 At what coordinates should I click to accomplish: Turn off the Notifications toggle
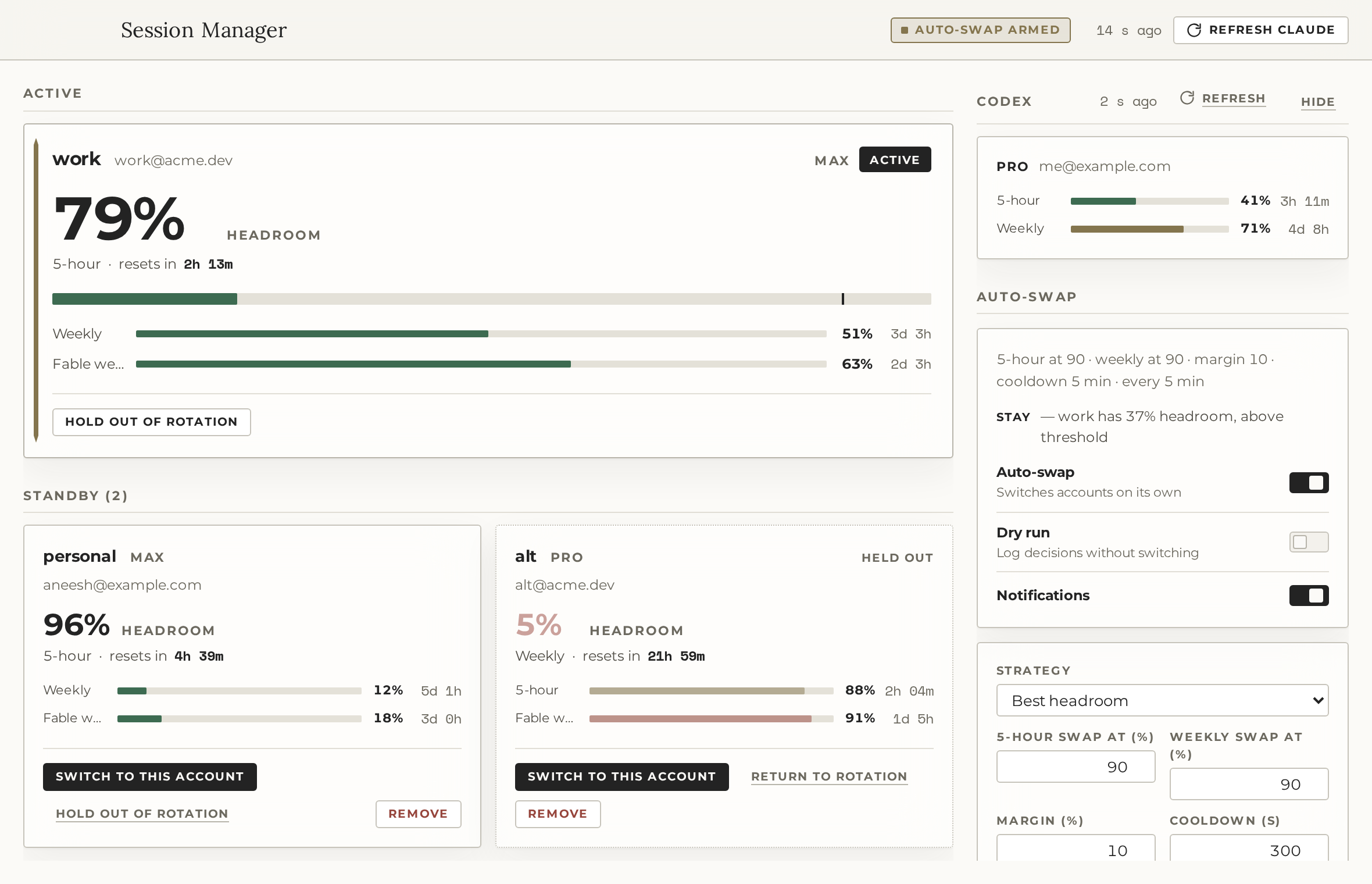pyautogui.click(x=1309, y=596)
